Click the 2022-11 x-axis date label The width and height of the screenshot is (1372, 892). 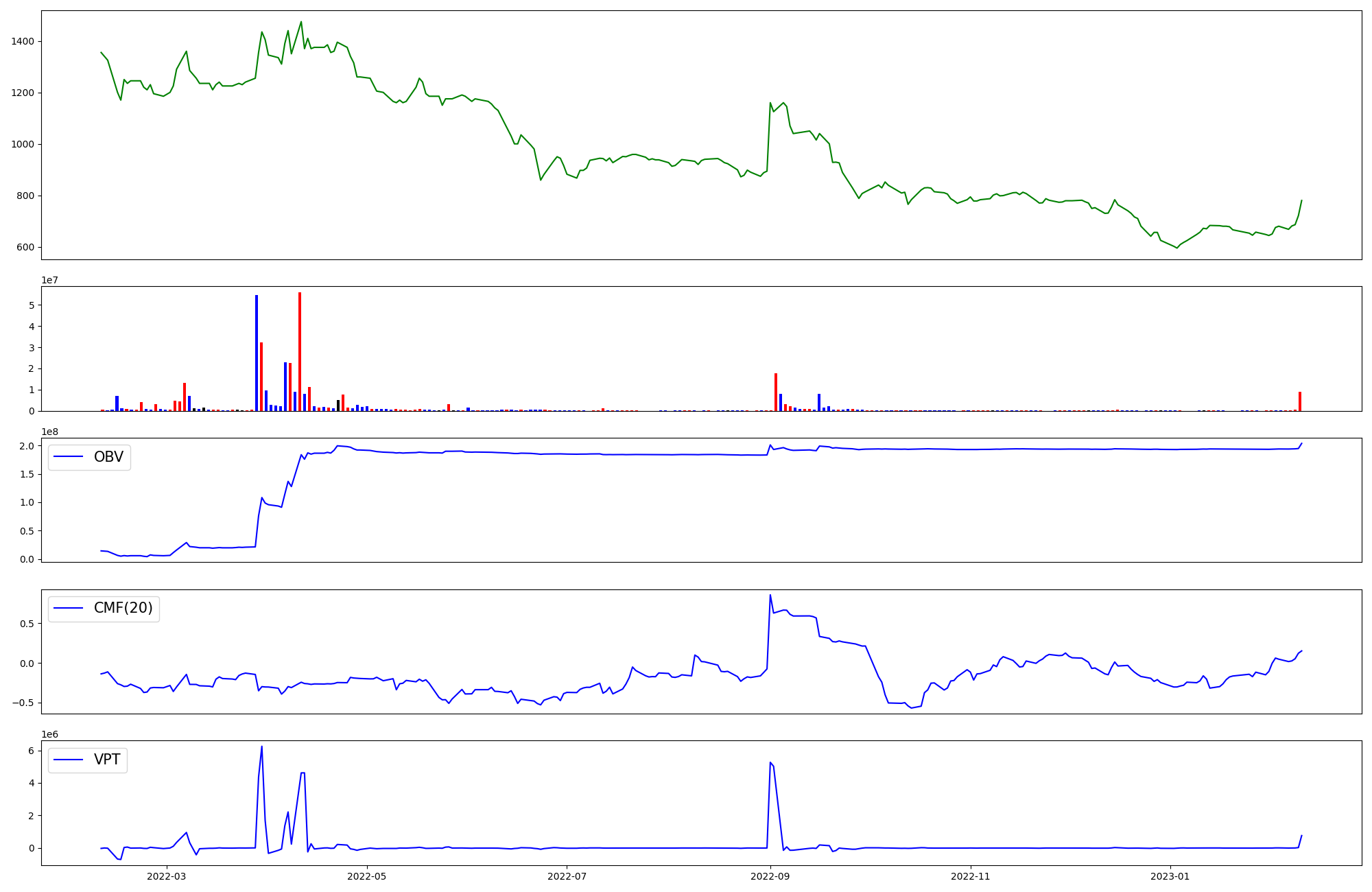pos(971,876)
